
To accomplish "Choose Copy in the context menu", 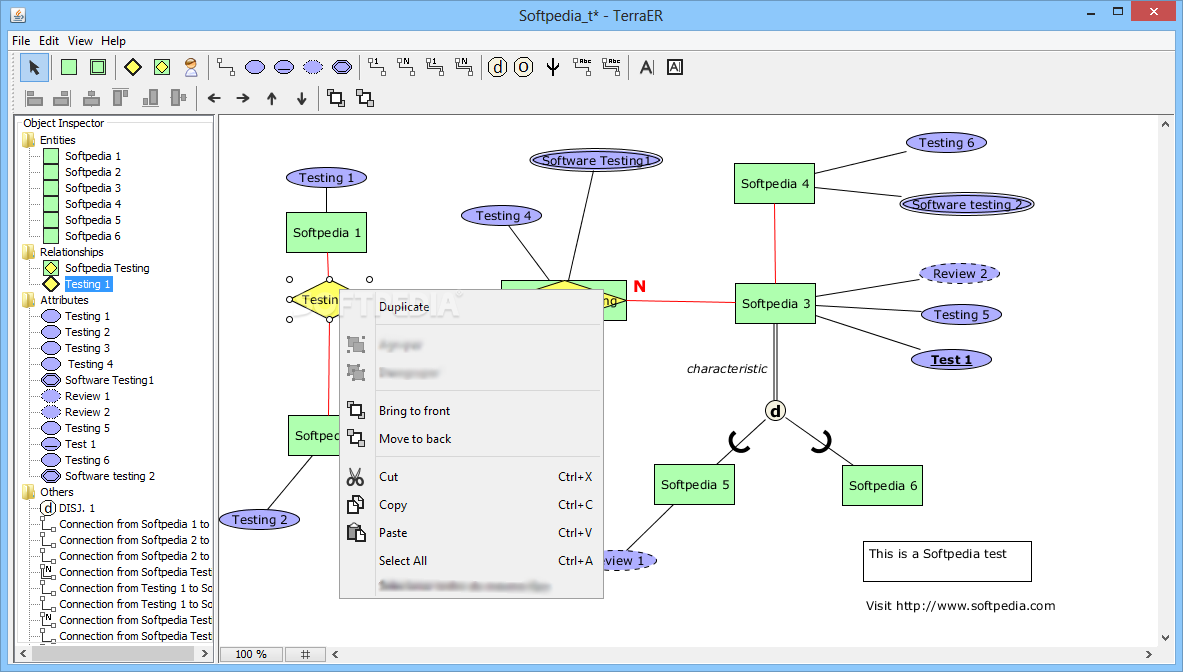I will click(472, 505).
